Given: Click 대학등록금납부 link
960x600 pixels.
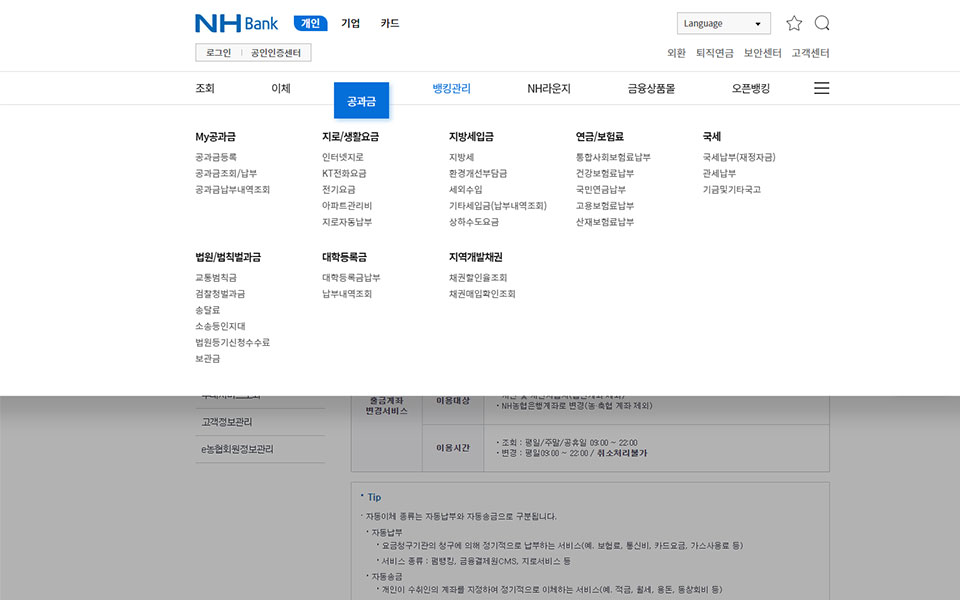Looking at the screenshot, I should tap(351, 277).
